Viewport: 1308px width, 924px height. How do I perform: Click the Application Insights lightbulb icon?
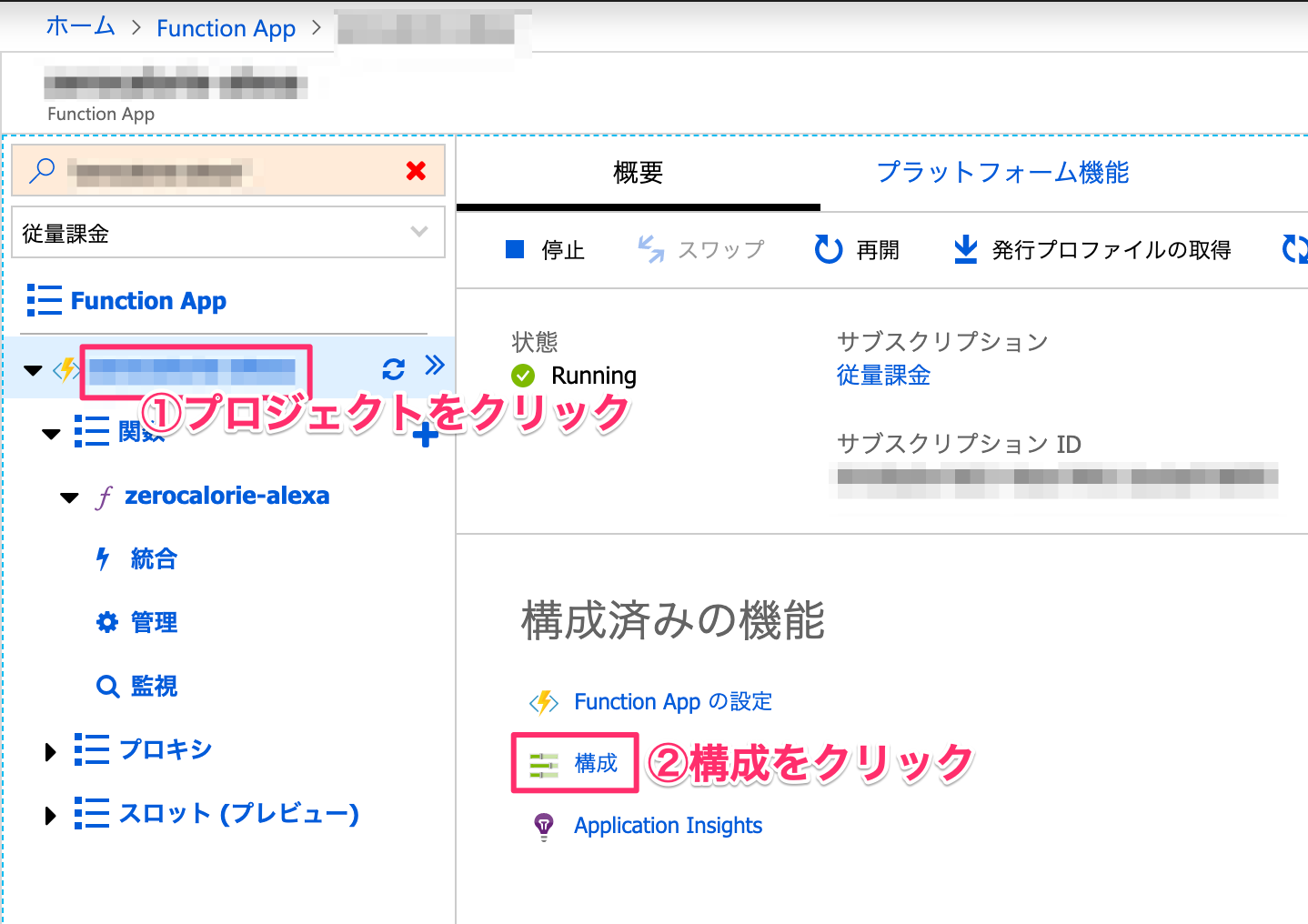pos(544,826)
